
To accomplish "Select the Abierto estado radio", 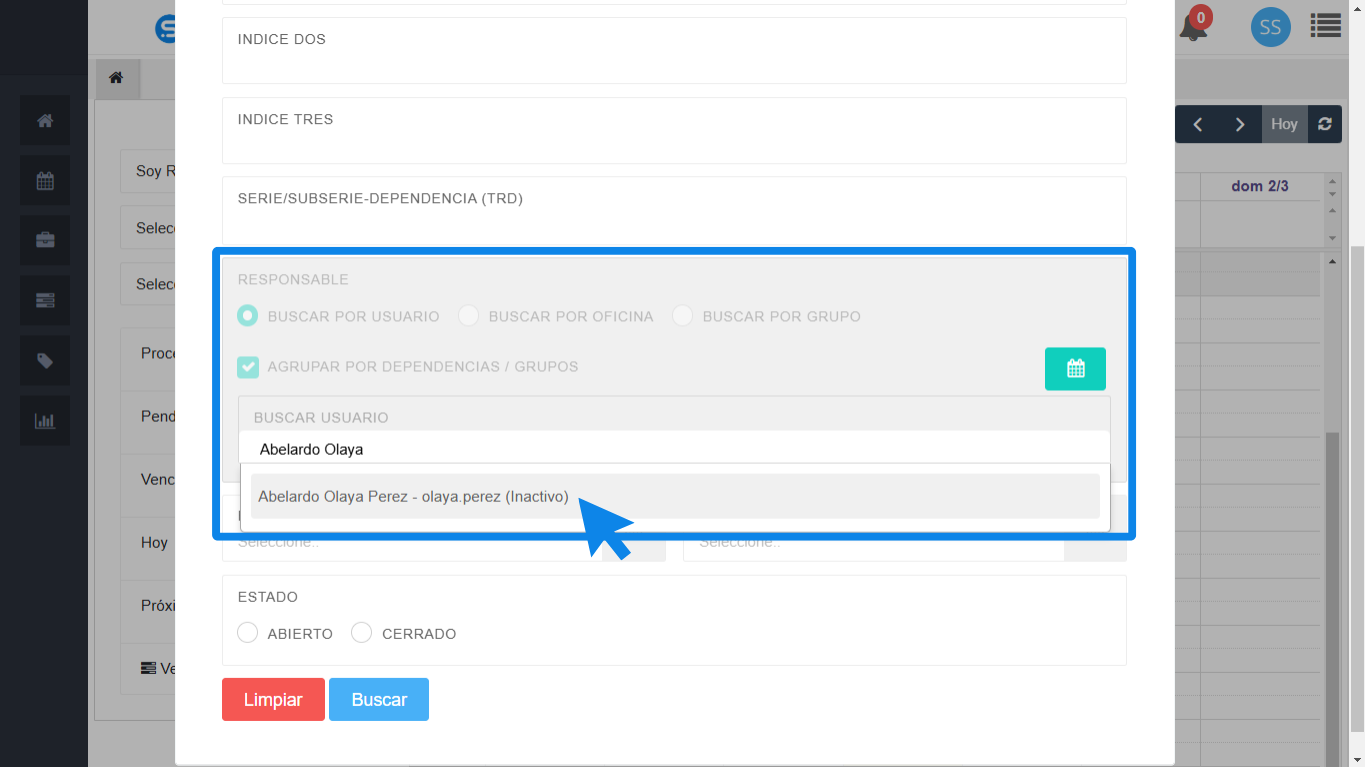I will pyautogui.click(x=248, y=633).
